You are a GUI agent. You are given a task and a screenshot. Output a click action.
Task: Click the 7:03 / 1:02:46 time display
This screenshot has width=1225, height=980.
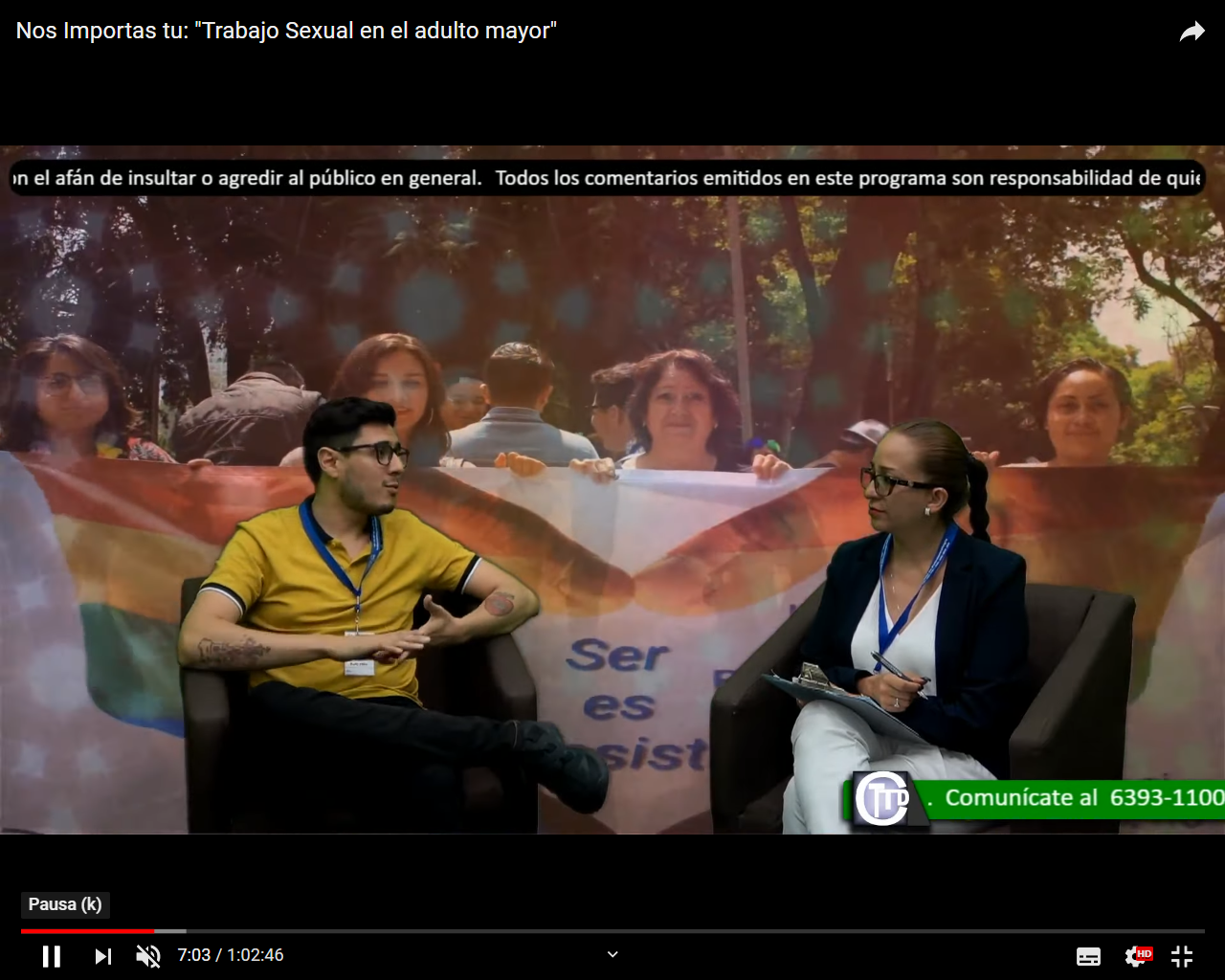231,955
